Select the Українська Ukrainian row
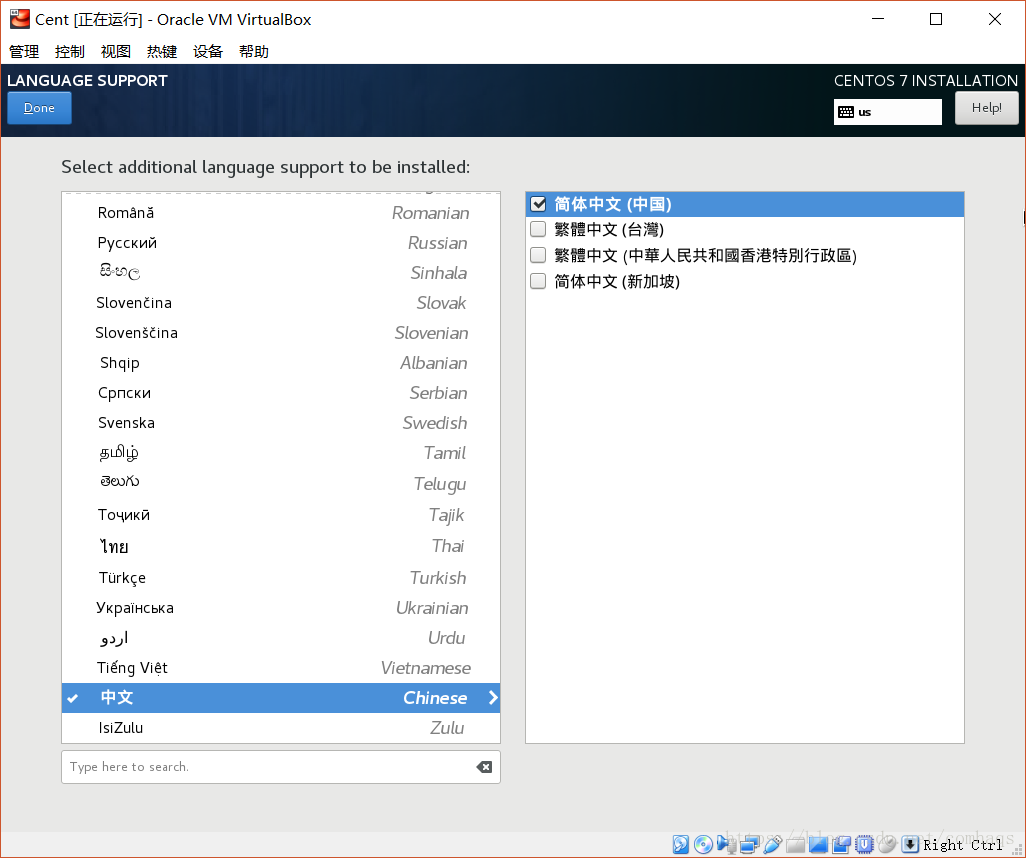Image resolution: width=1026 pixels, height=858 pixels. click(281, 608)
